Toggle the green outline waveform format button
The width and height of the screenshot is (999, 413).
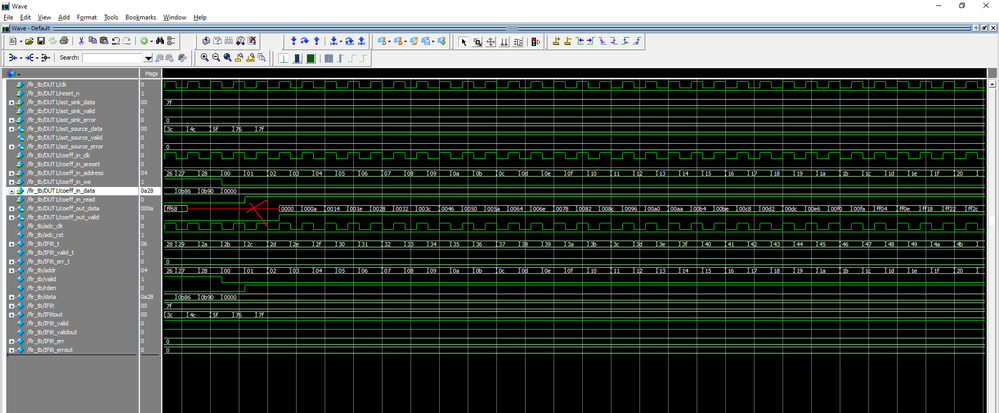[285, 58]
